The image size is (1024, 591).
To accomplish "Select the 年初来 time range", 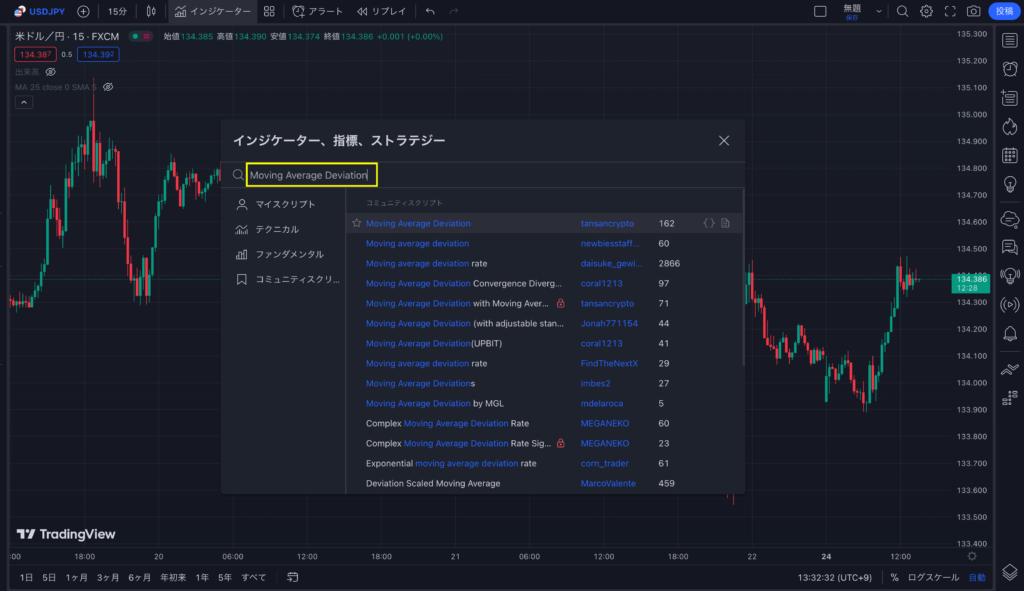I will click(173, 577).
